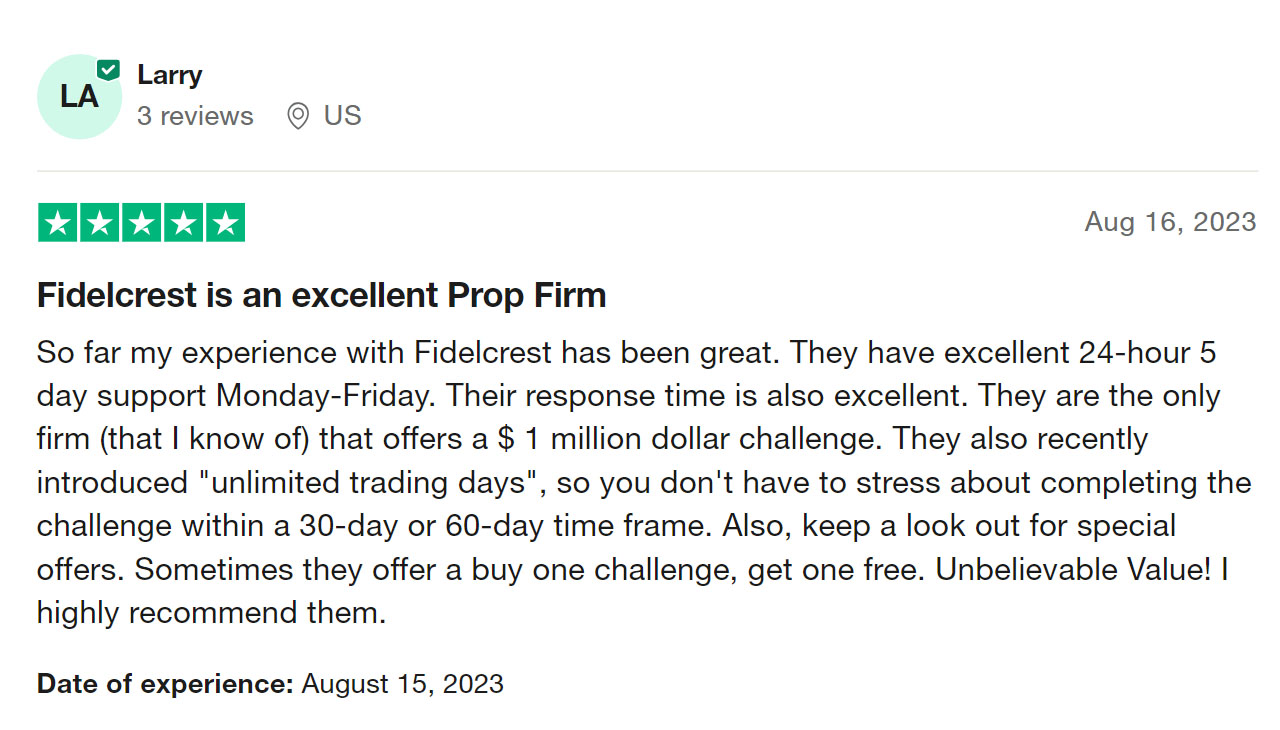Click the '3 reviews' count text
This screenshot has height=730, width=1280.
tap(195, 116)
